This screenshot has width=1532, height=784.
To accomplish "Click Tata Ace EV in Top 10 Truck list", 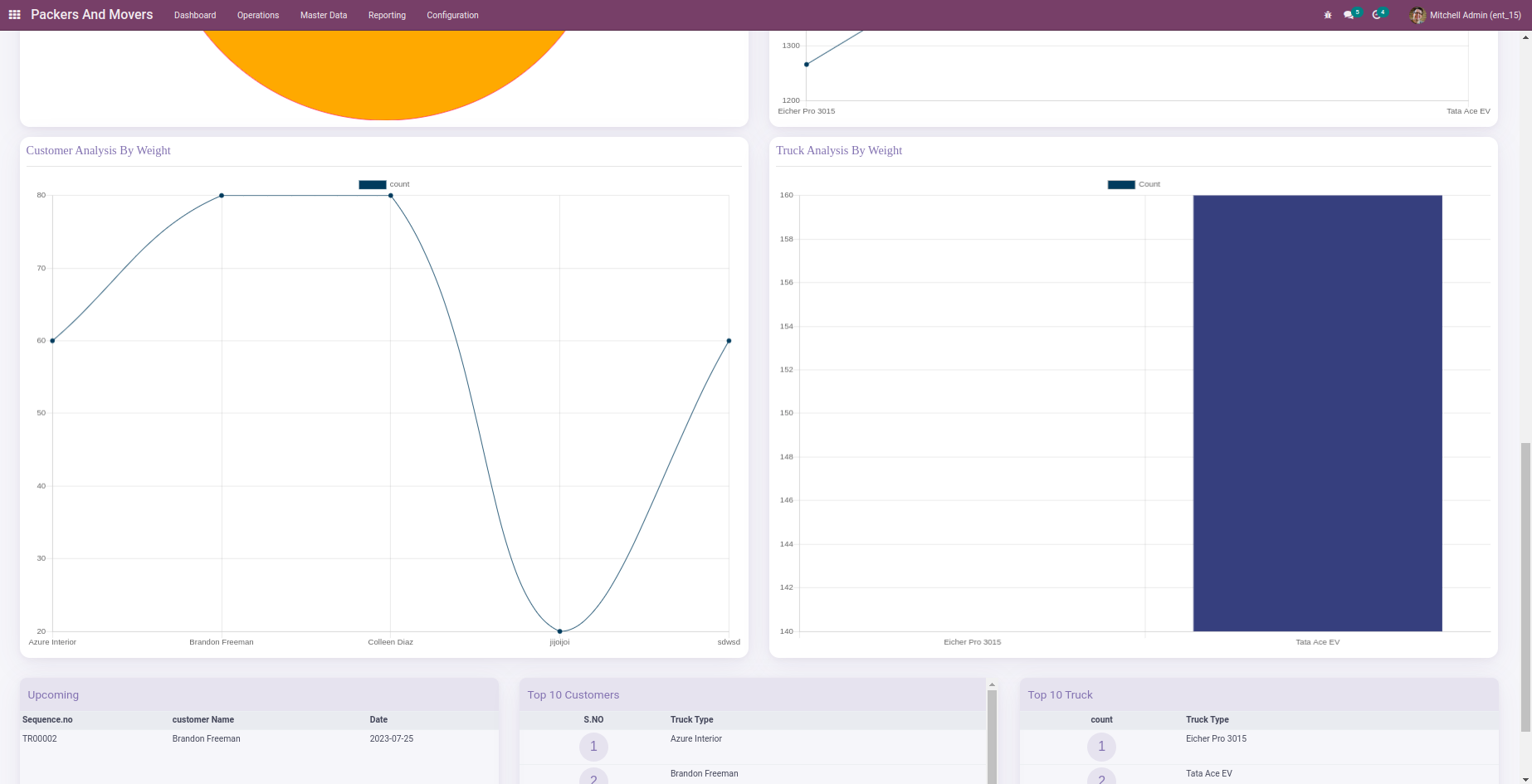I will point(1209,774).
